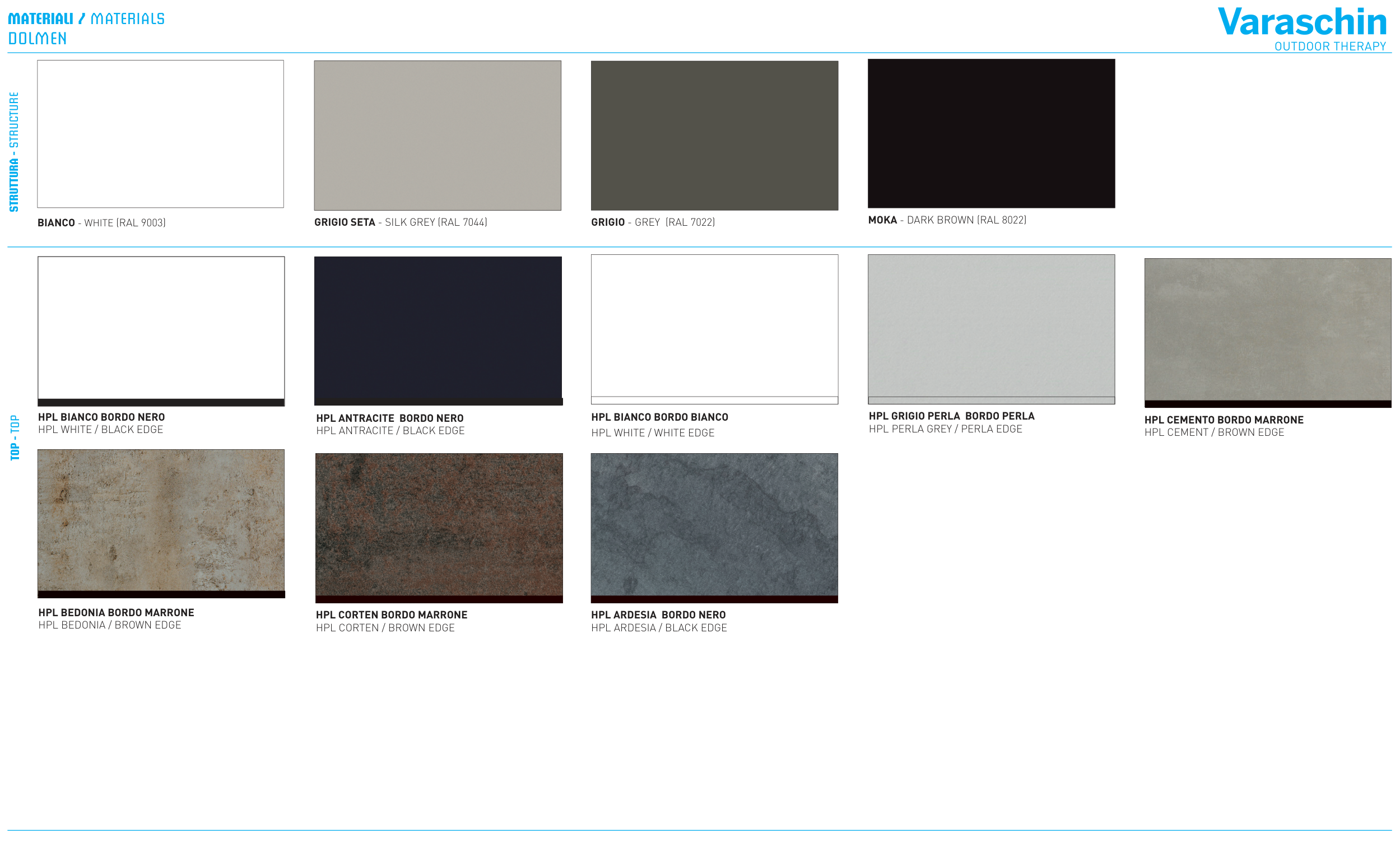The image size is (1400, 861).
Task: Click the Struttura - Structure side label
Action: (14, 151)
